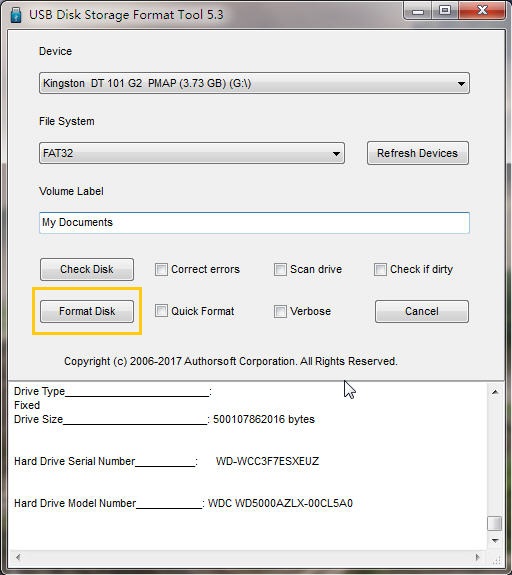
Task: Tick the Scan drive checkbox
Action: click(280, 270)
